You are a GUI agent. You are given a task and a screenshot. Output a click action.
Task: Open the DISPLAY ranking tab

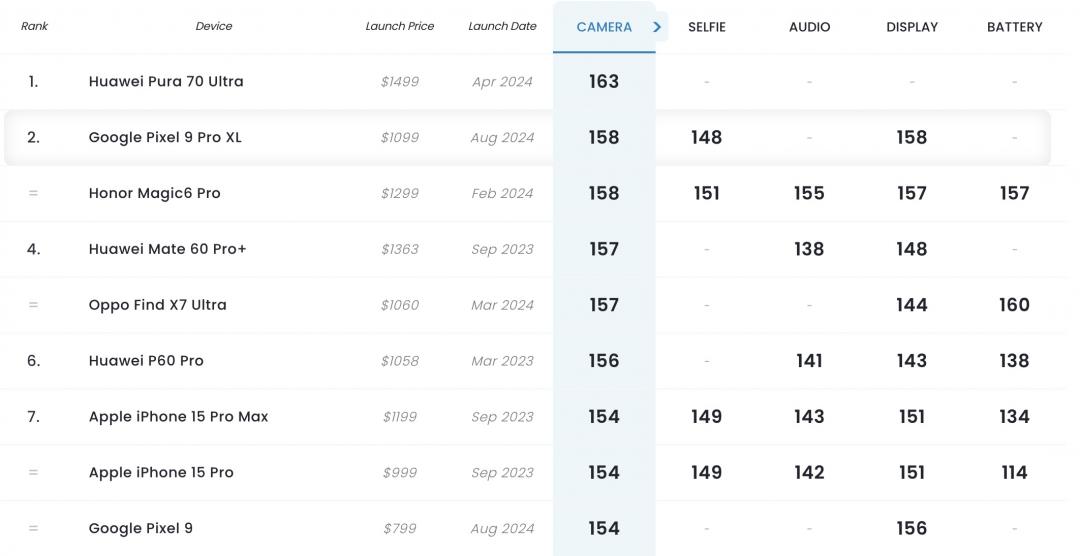click(x=912, y=27)
